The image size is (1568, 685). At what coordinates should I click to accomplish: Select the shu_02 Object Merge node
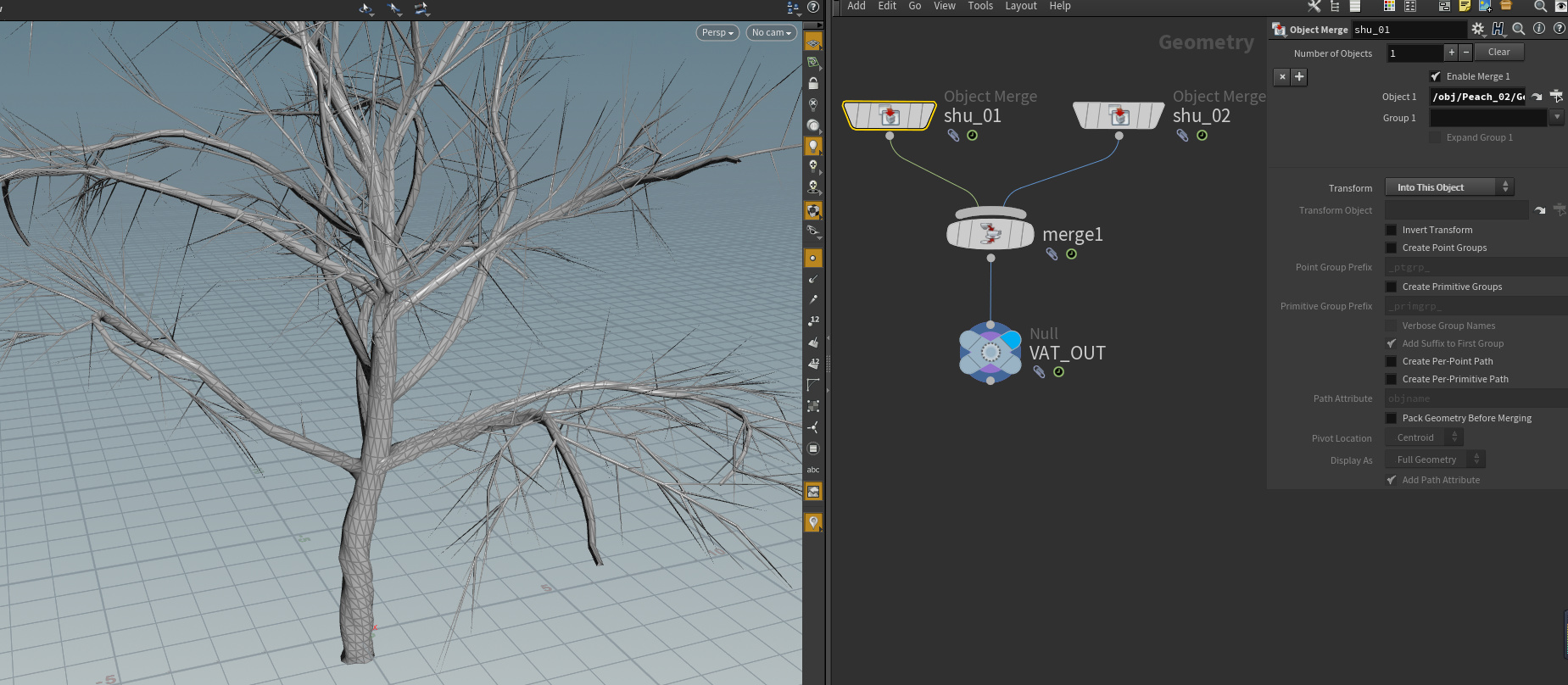[1119, 114]
